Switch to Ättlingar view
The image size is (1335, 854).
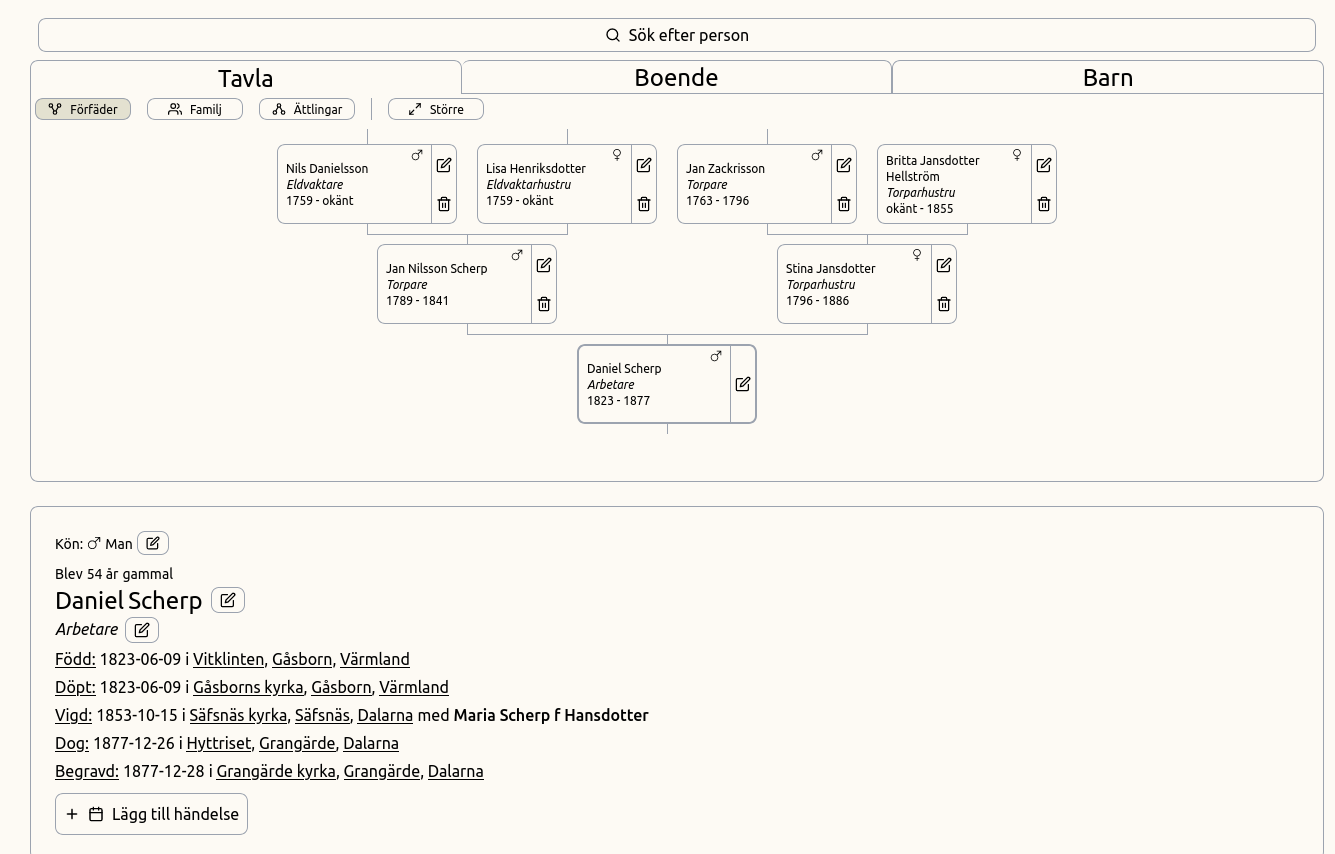[307, 109]
